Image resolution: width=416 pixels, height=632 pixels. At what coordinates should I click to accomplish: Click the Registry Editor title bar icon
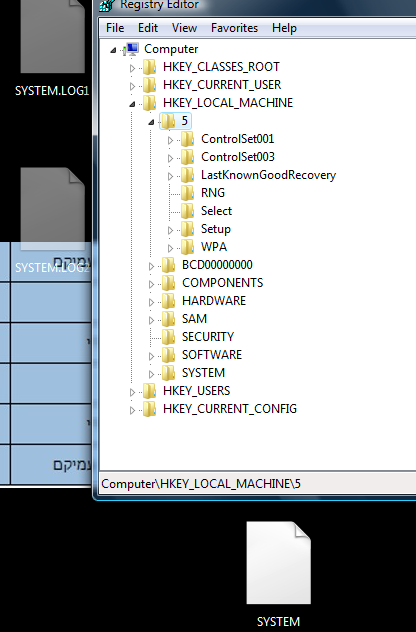click(x=106, y=5)
